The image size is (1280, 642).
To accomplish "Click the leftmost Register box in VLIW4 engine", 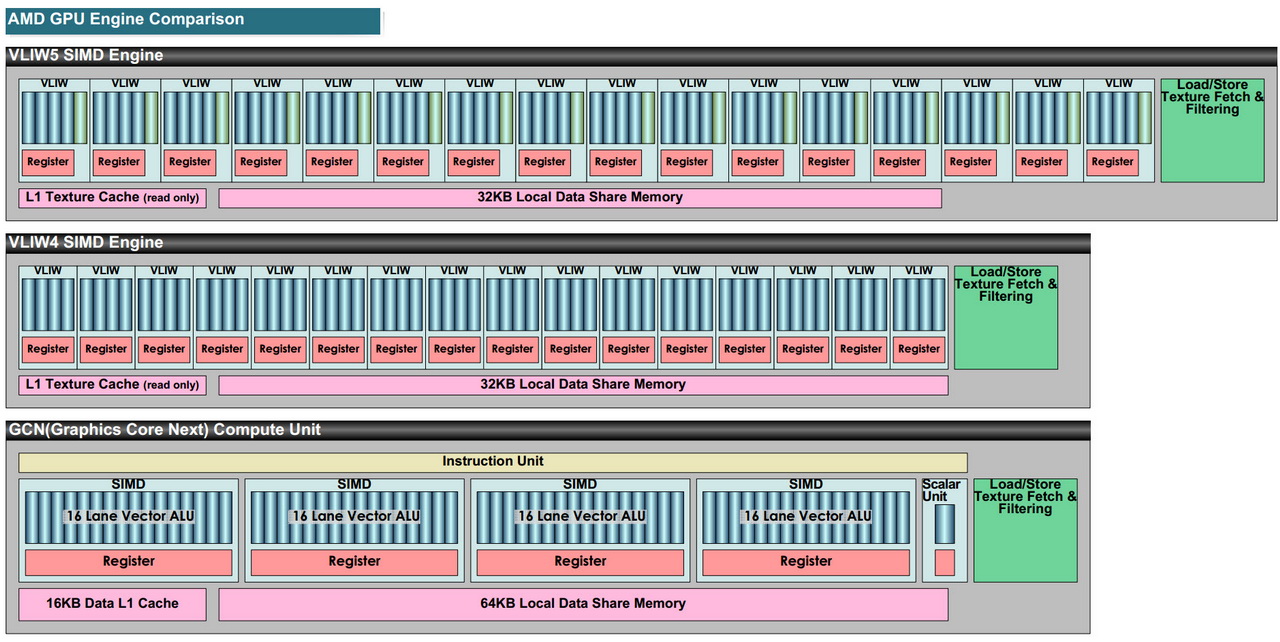I will tap(48, 349).
